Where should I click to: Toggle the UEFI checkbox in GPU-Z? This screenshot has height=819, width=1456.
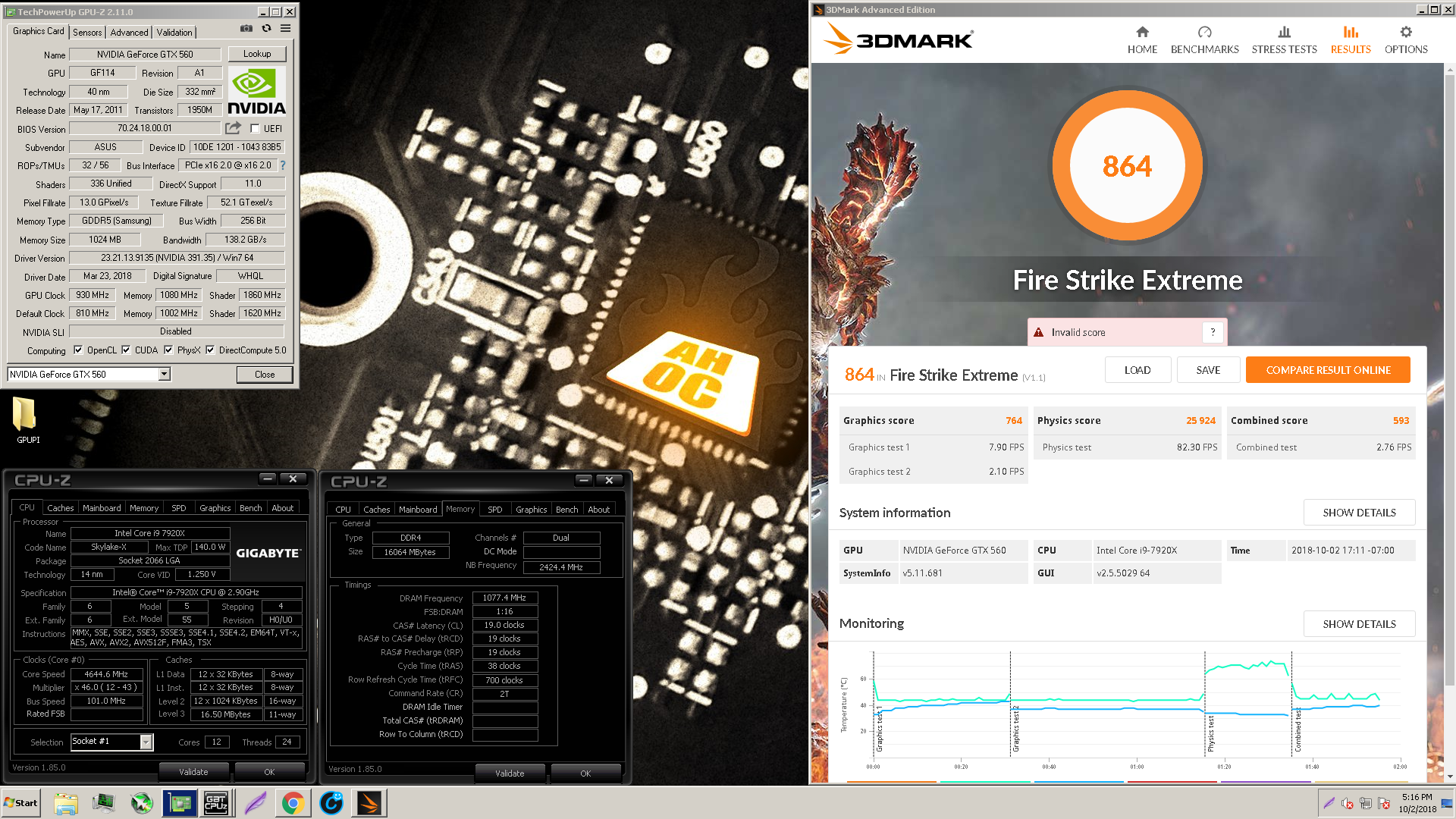255,128
